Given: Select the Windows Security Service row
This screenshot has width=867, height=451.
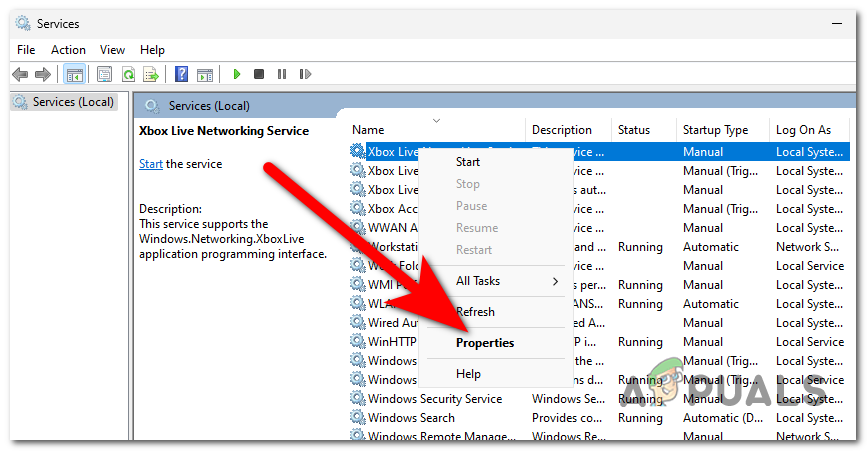Looking at the screenshot, I should pos(599,398).
